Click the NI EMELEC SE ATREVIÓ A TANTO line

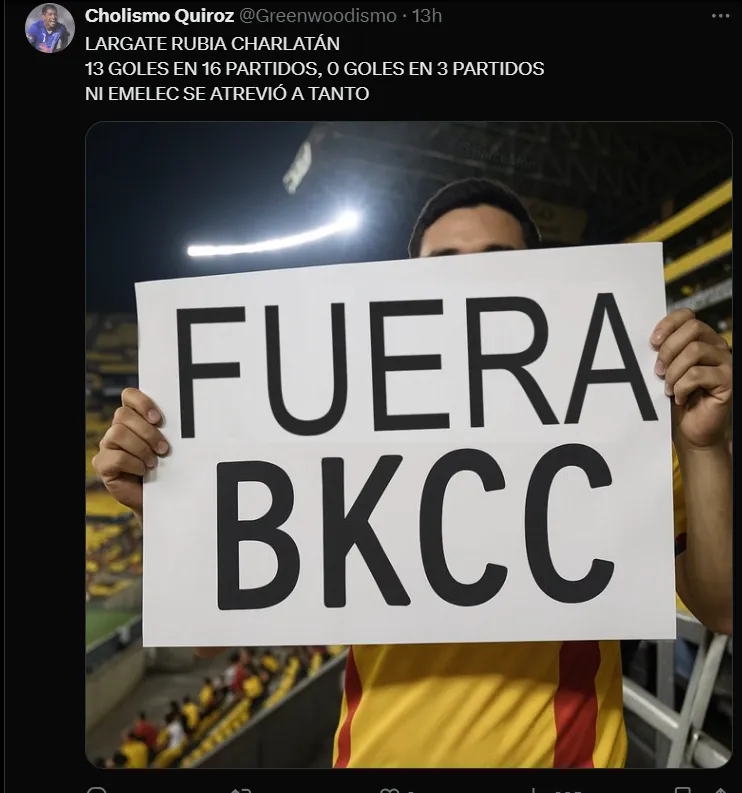[227, 94]
